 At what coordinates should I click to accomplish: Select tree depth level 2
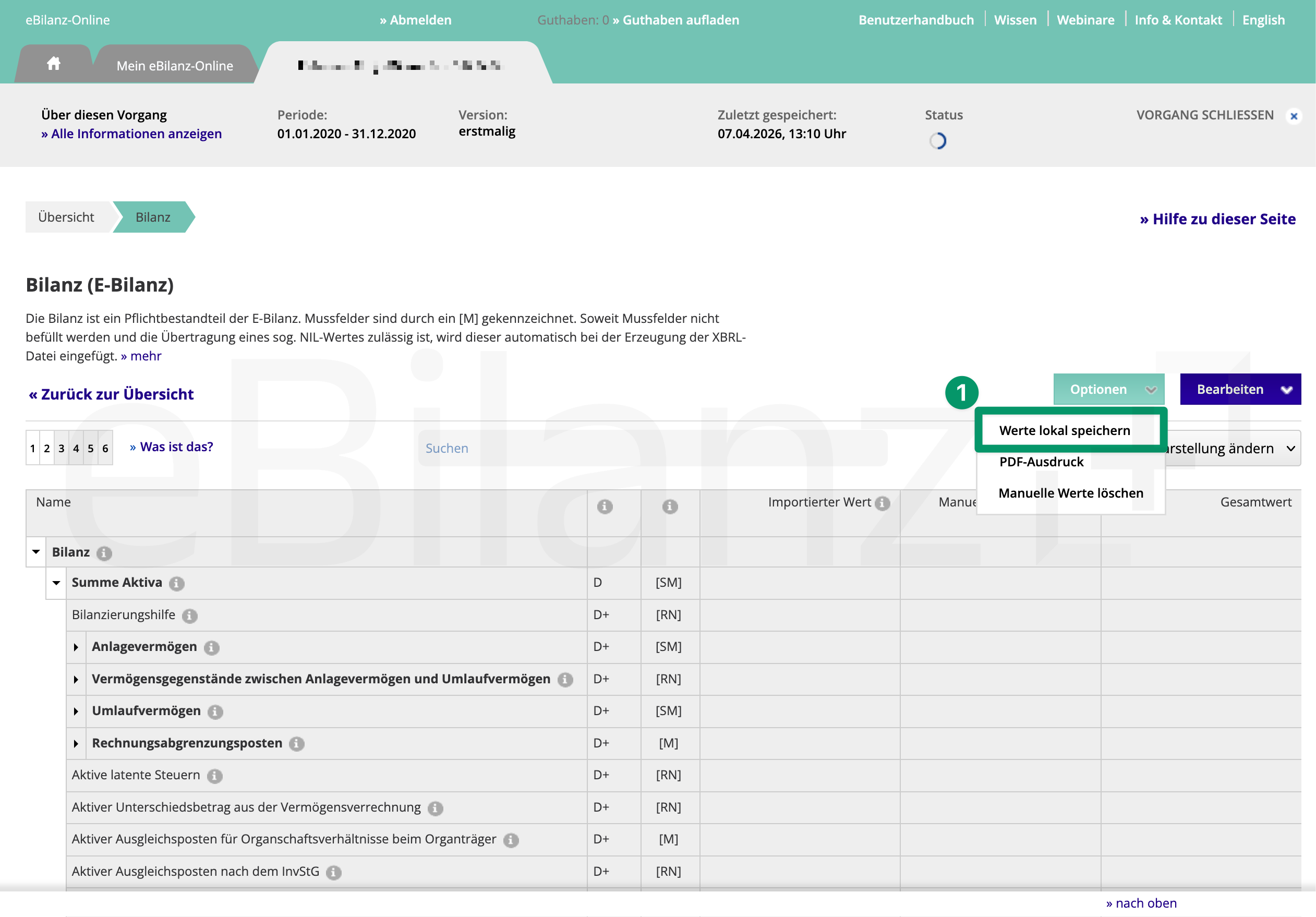pos(47,448)
